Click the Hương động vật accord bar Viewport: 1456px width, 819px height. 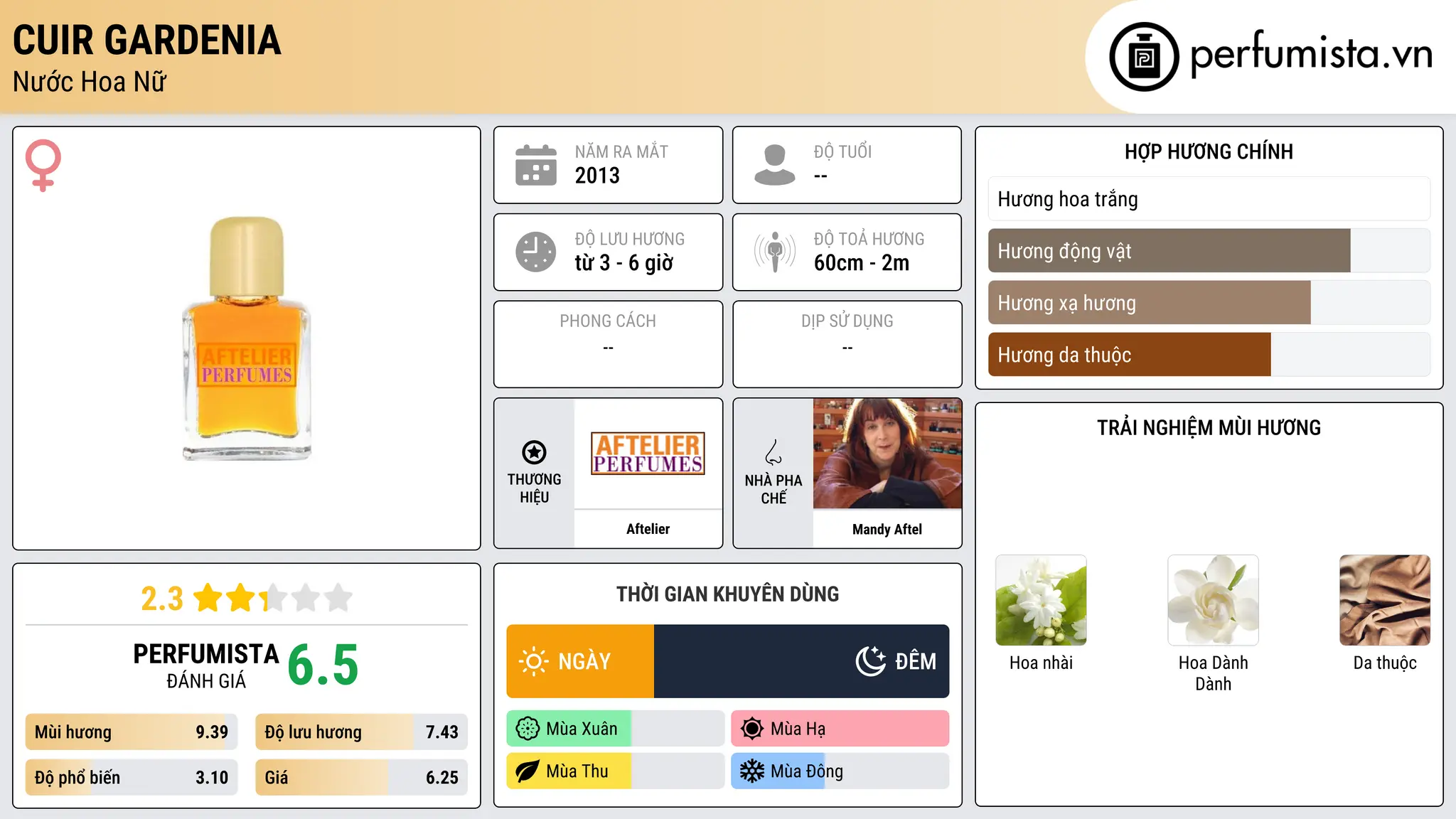coord(1209,251)
